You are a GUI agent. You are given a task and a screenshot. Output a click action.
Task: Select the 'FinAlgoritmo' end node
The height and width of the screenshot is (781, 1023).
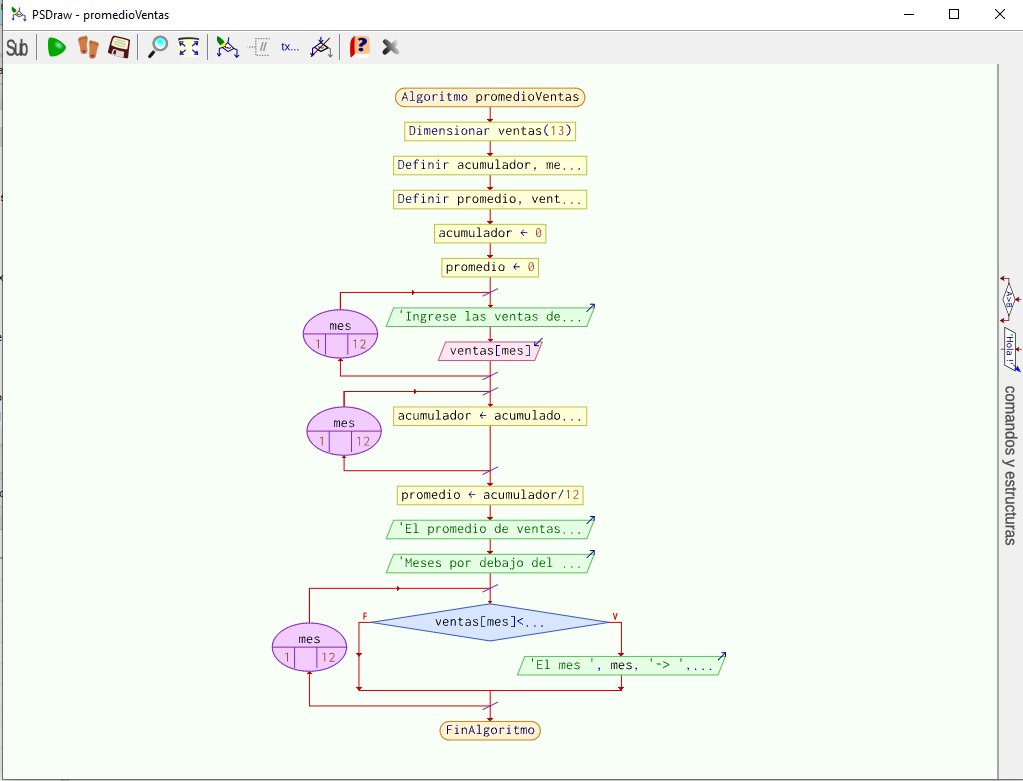[x=490, y=730]
